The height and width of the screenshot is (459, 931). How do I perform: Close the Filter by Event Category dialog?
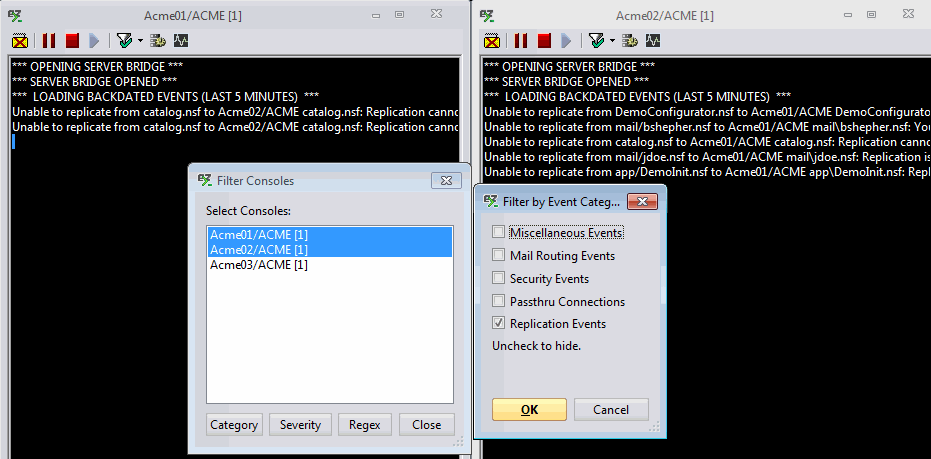643,202
